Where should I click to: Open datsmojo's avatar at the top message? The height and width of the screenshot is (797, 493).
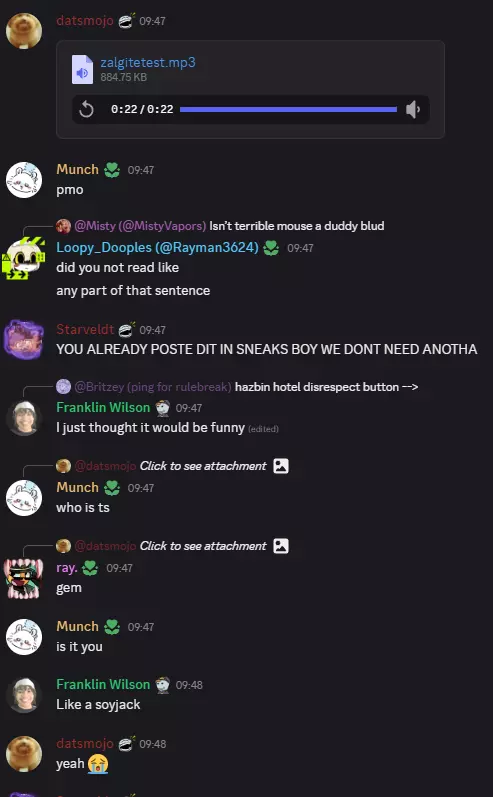point(24,30)
